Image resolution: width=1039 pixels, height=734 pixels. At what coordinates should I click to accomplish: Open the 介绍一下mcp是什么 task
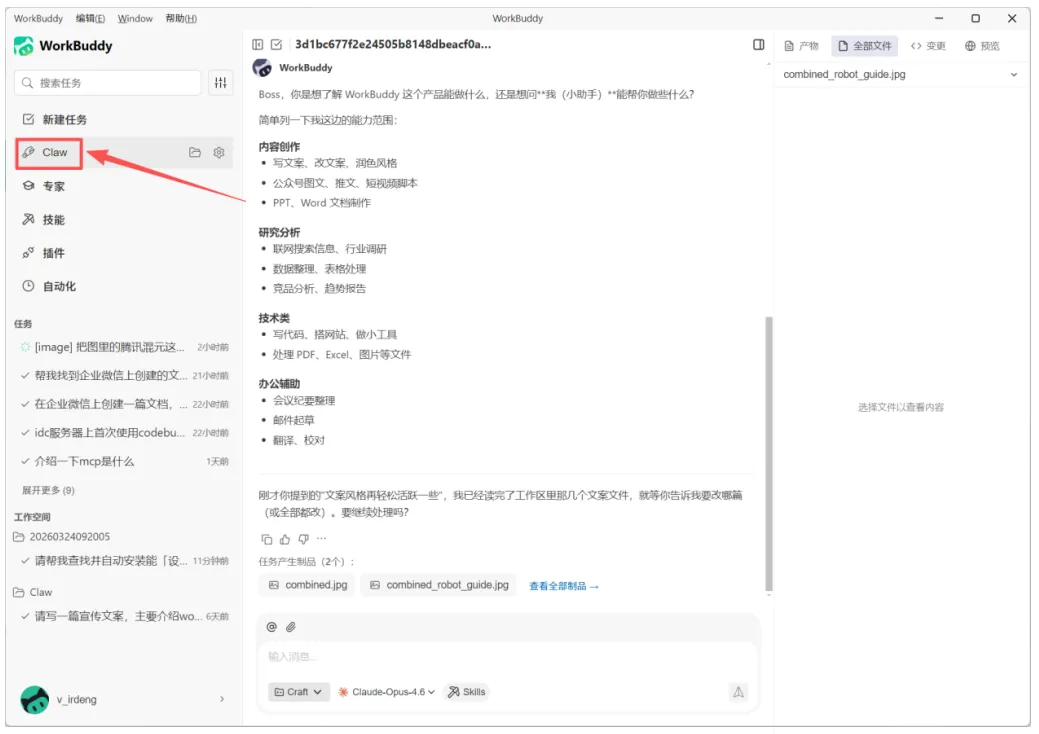pos(125,461)
